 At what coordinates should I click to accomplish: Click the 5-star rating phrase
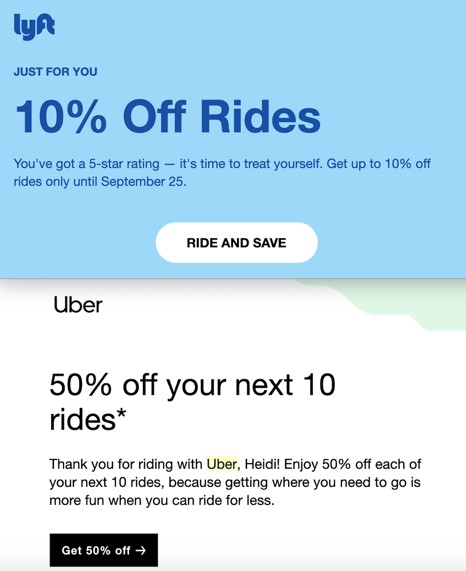click(124, 164)
